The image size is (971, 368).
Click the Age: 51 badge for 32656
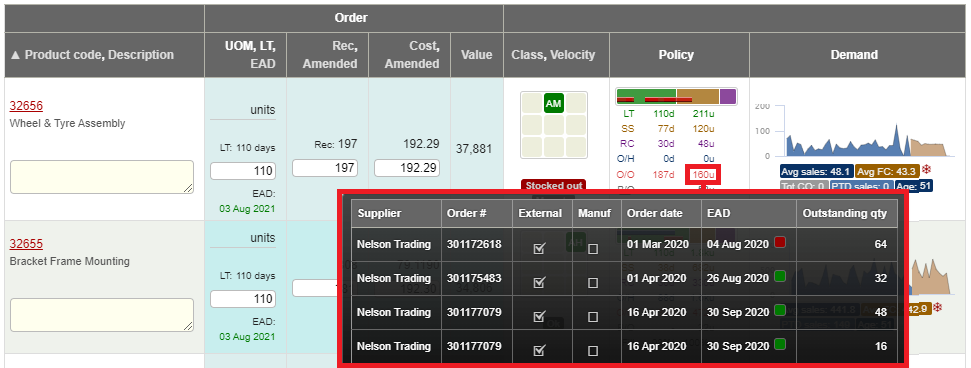click(915, 185)
